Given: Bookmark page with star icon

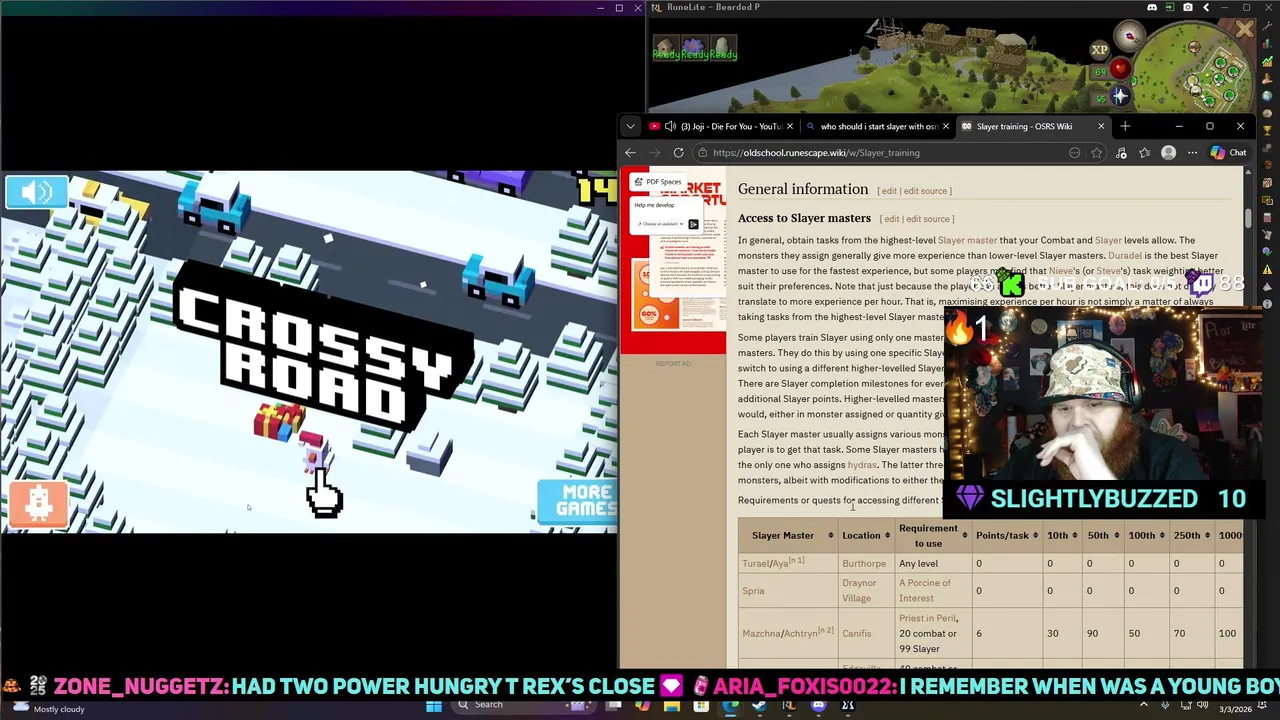Looking at the screenshot, I should [1097, 153].
